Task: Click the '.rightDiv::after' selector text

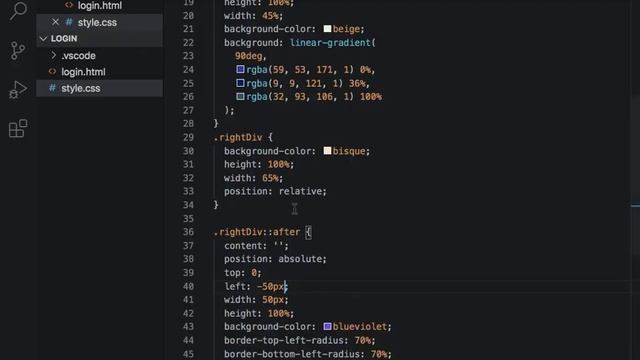Action: (x=257, y=232)
